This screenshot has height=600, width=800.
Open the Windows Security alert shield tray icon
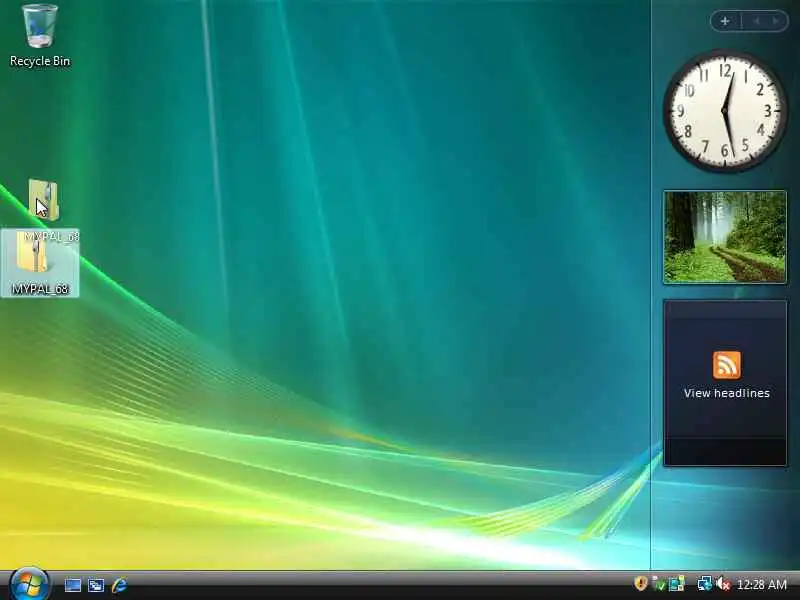pyautogui.click(x=640, y=583)
